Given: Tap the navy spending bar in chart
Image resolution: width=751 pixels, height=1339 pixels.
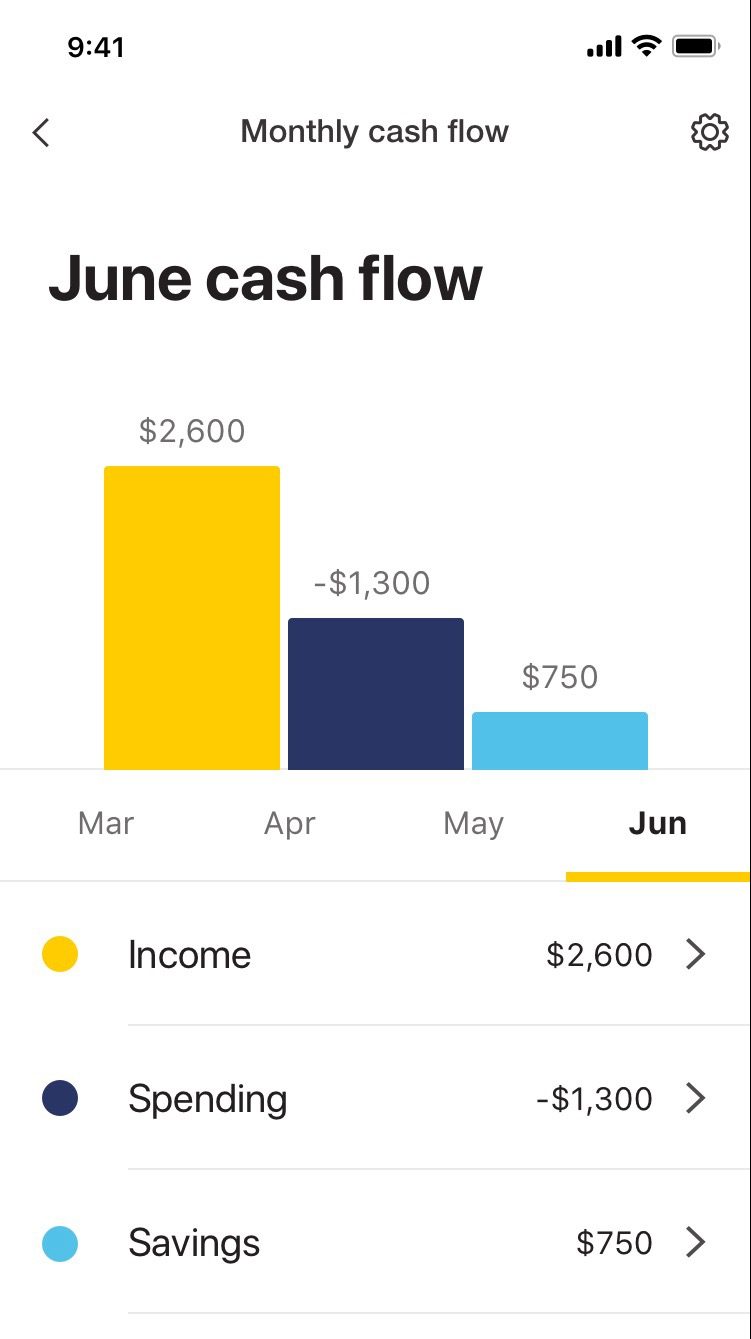Looking at the screenshot, I should click(376, 694).
